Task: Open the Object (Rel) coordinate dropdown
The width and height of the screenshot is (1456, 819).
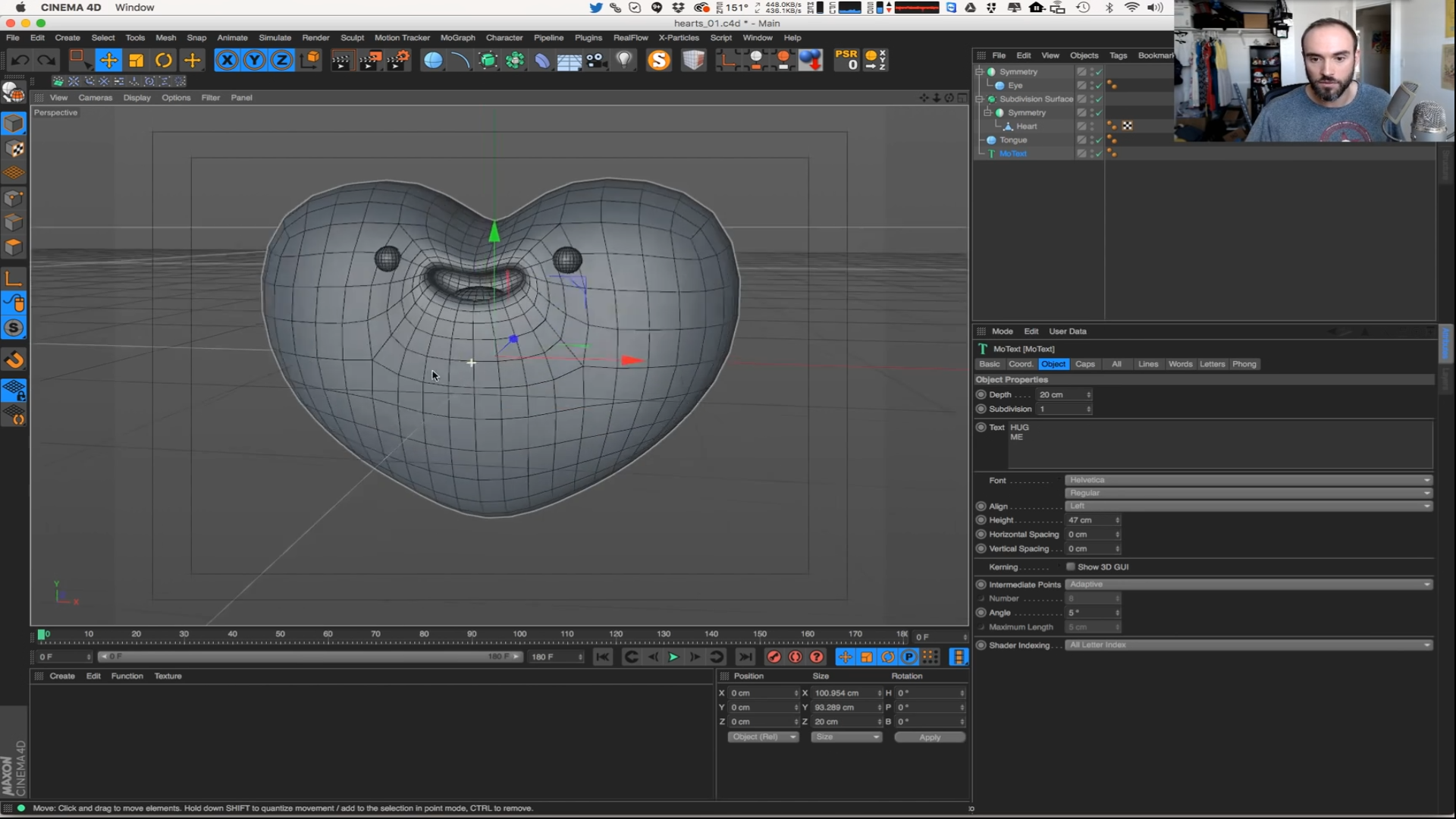Action: click(763, 737)
